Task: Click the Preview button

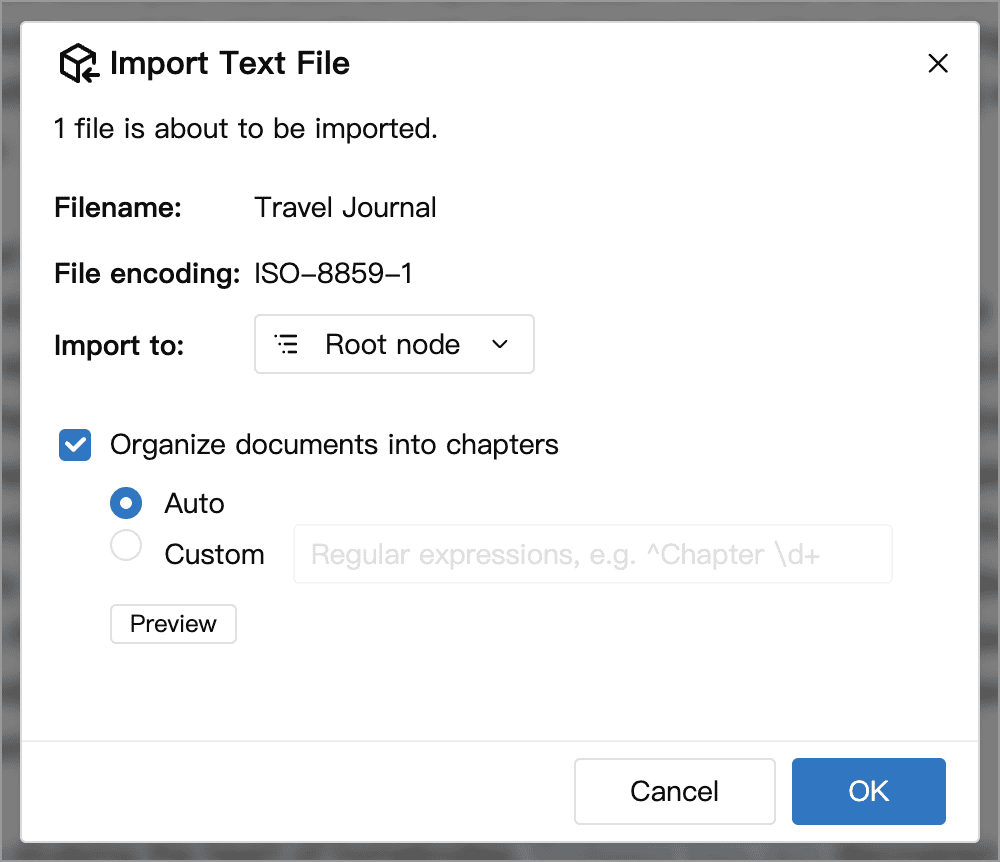Action: point(173,624)
